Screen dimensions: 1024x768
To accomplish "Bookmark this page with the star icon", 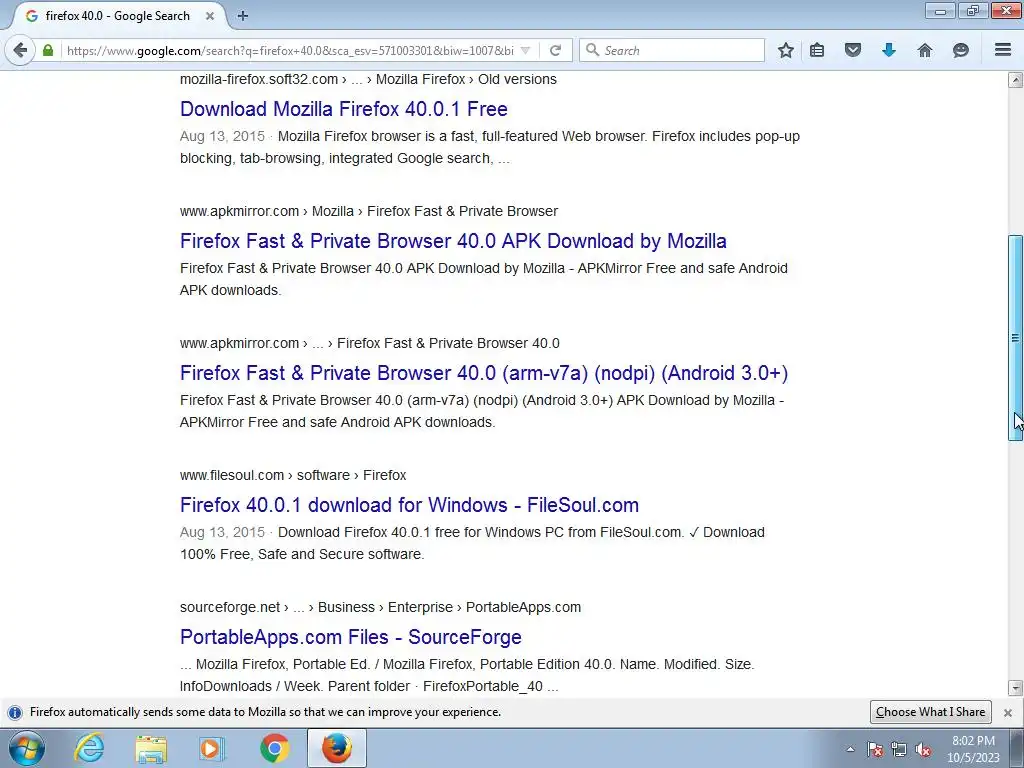I will [786, 50].
